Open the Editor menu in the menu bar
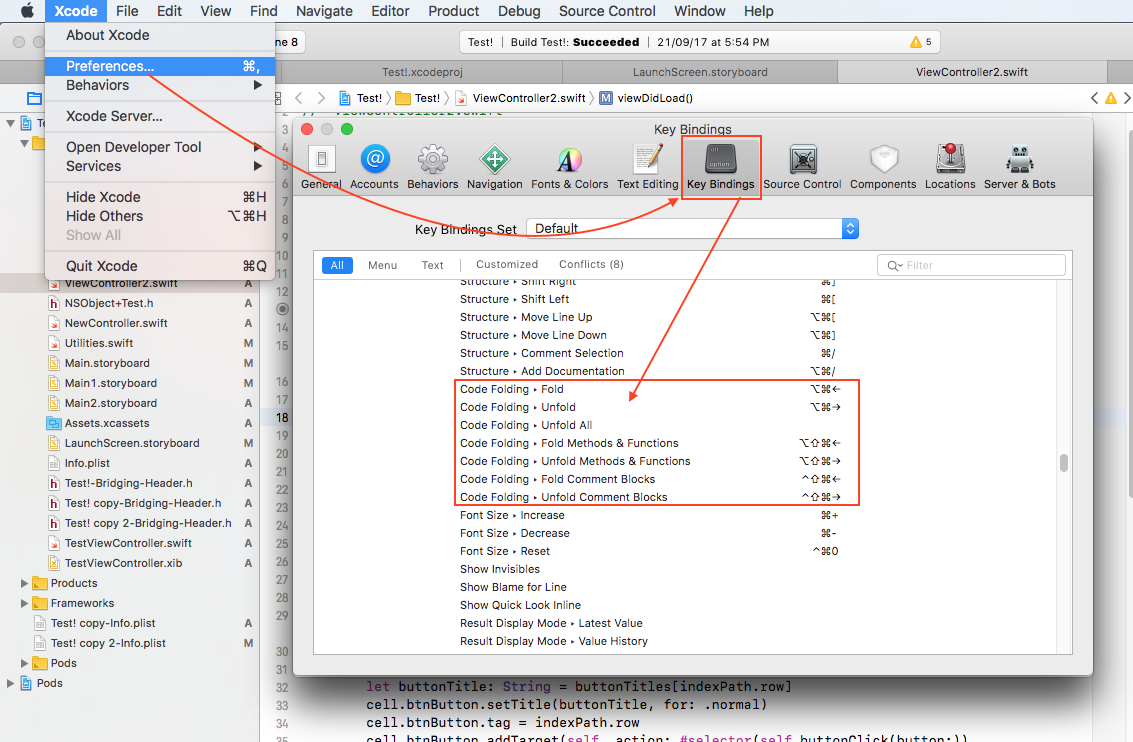1133x742 pixels. pos(390,11)
